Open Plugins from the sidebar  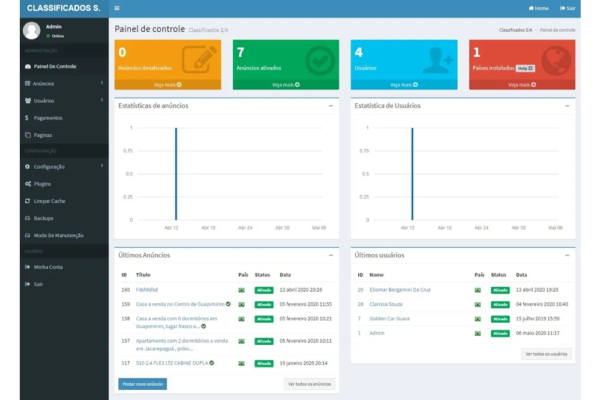(x=42, y=184)
